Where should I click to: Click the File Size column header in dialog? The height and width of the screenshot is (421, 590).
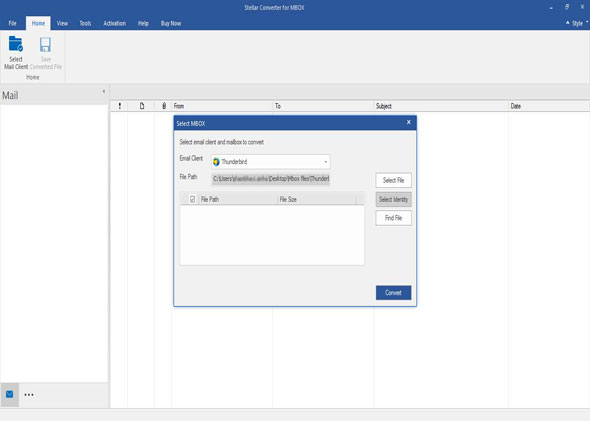316,199
